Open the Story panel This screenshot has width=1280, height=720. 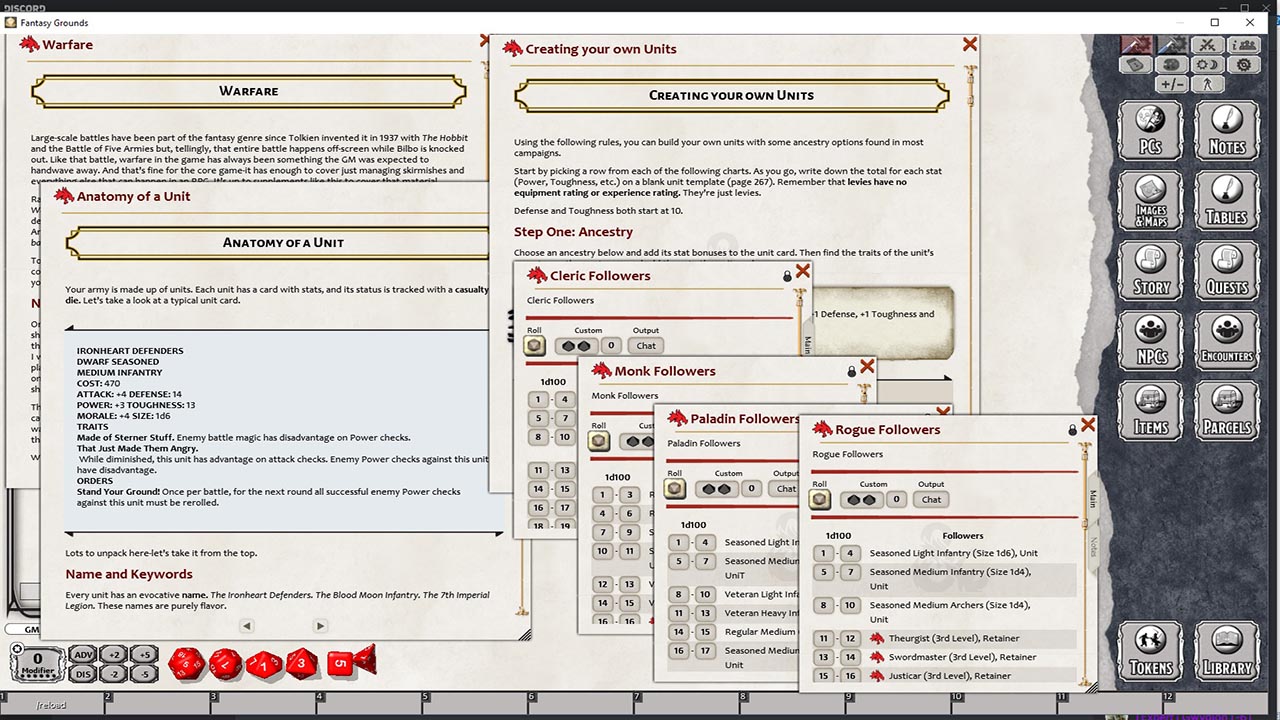pos(1150,271)
